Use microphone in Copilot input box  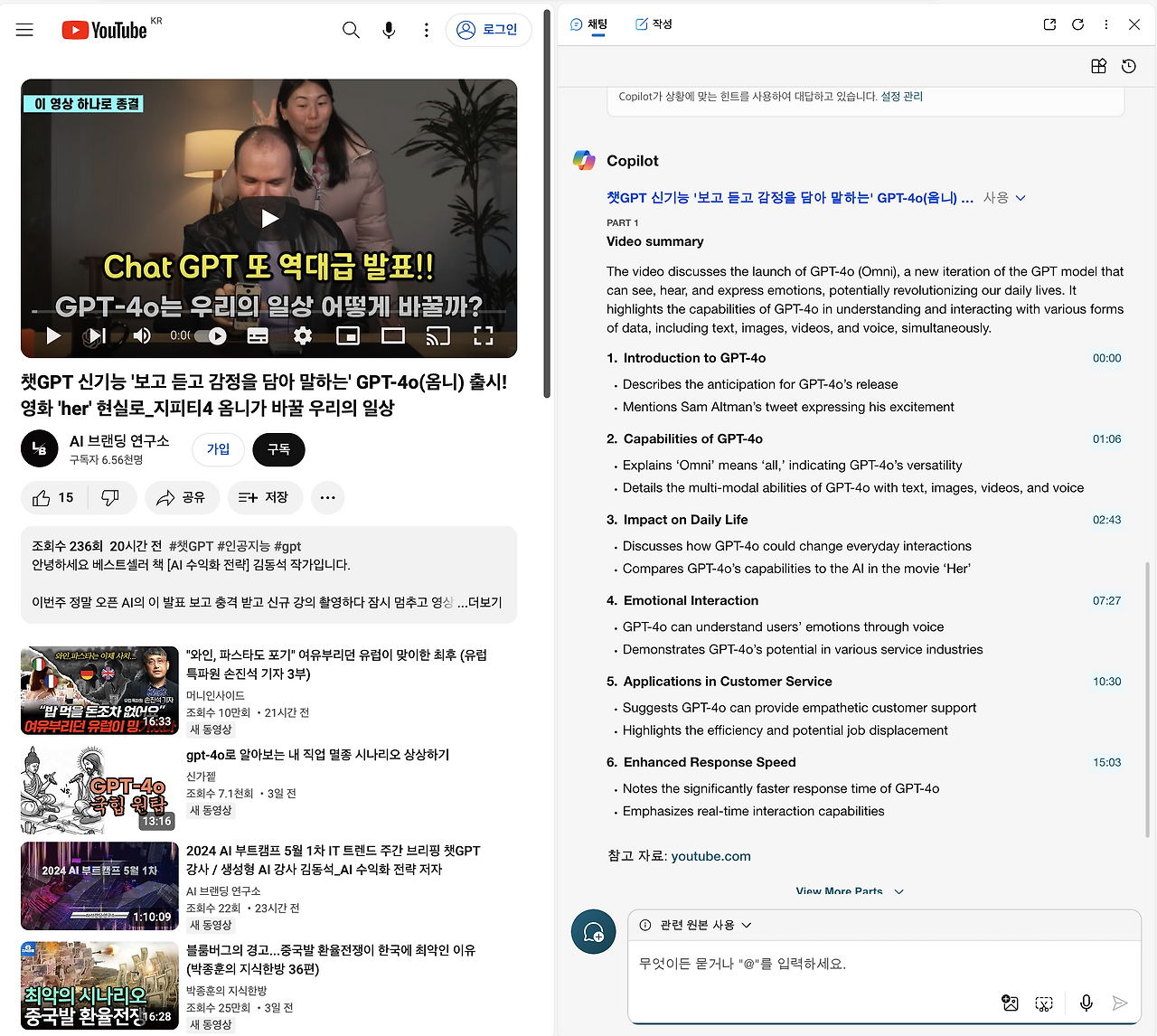coord(1086,1003)
